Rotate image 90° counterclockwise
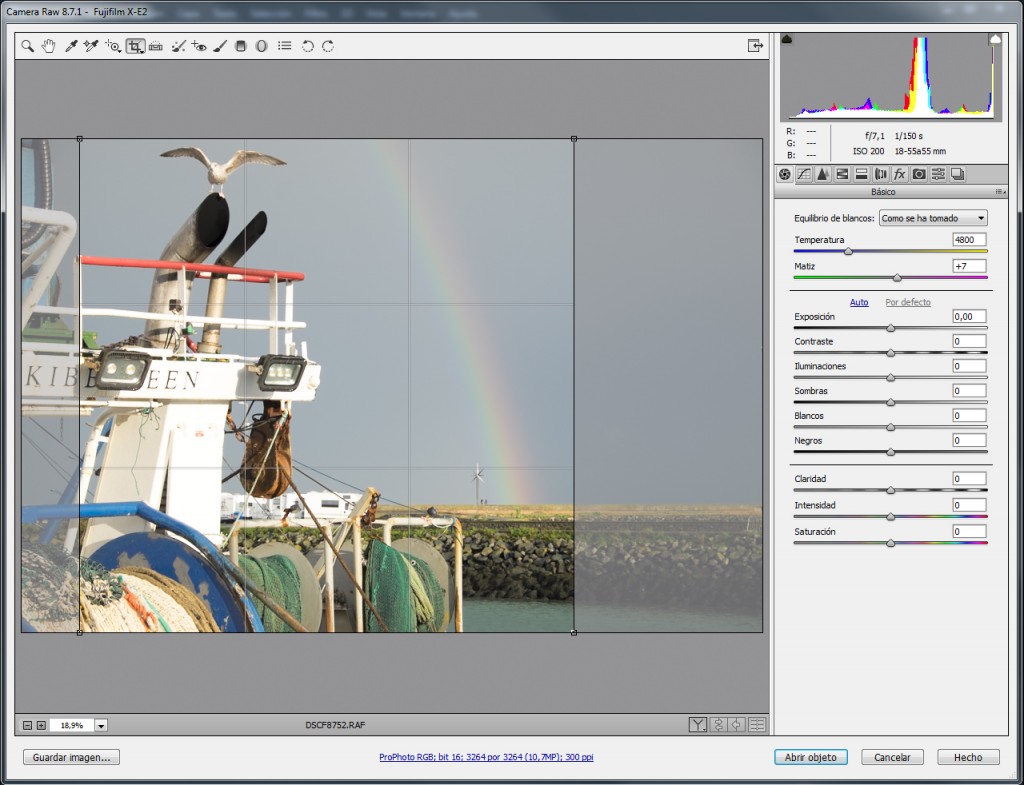This screenshot has width=1024, height=785. pyautogui.click(x=308, y=46)
